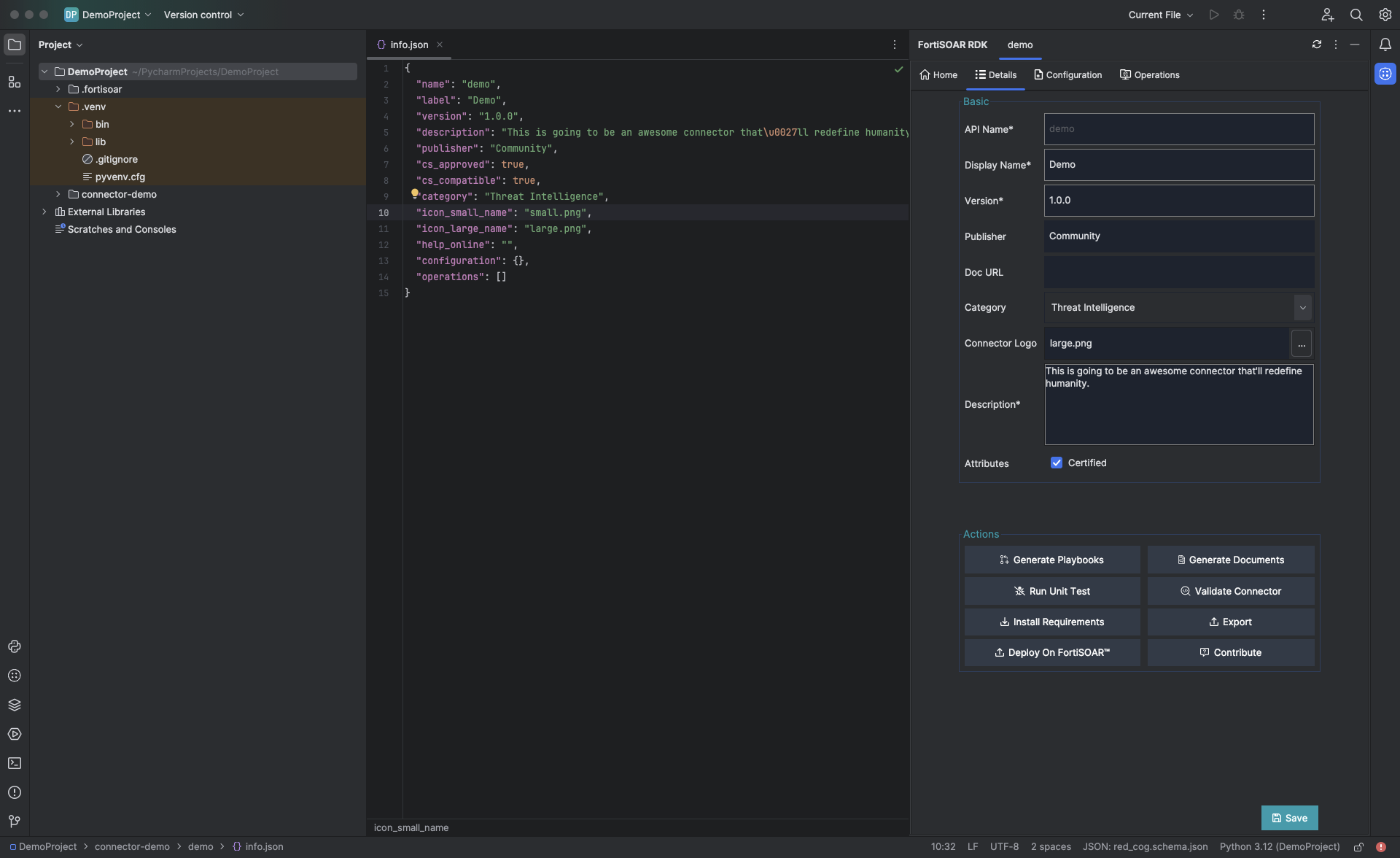The height and width of the screenshot is (858, 1400).
Task: Open the notifications bell icon
Action: click(1385, 45)
